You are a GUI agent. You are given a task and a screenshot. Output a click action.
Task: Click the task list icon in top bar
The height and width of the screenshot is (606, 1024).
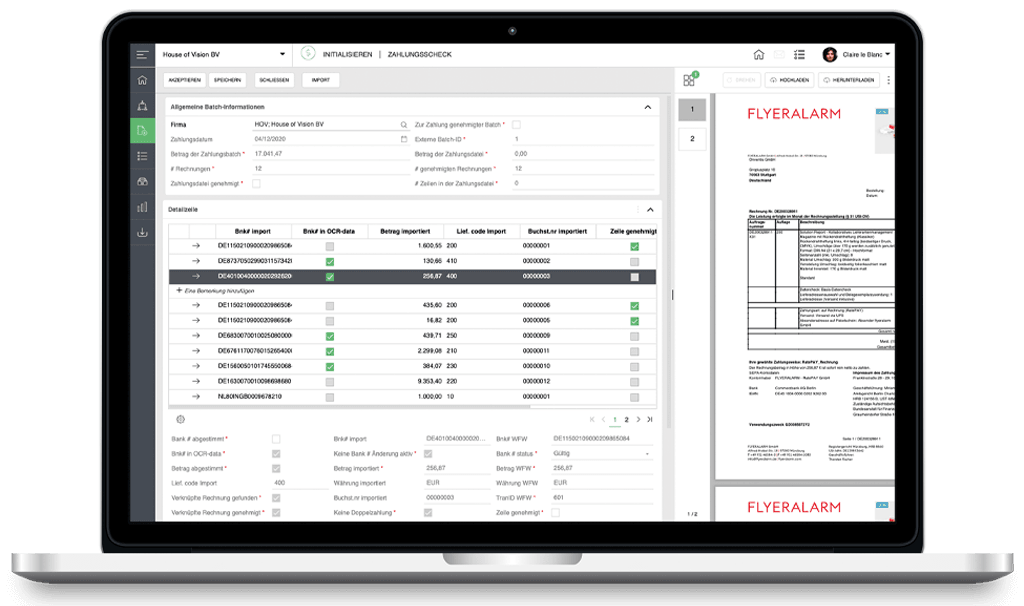[798, 54]
